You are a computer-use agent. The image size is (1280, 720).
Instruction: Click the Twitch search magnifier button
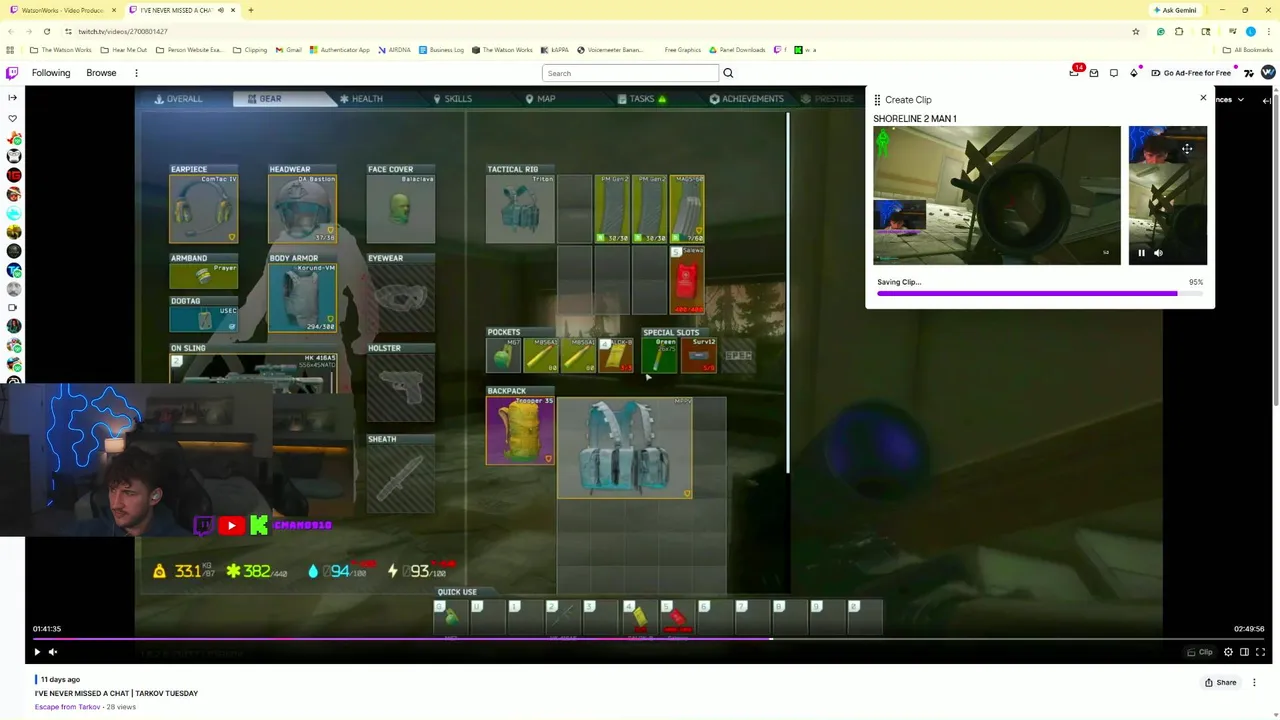click(x=728, y=73)
